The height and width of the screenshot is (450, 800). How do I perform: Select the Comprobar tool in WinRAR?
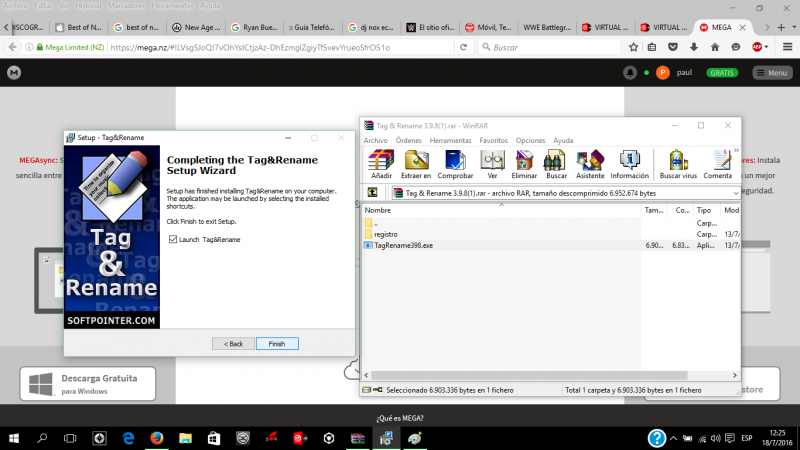[x=455, y=164]
